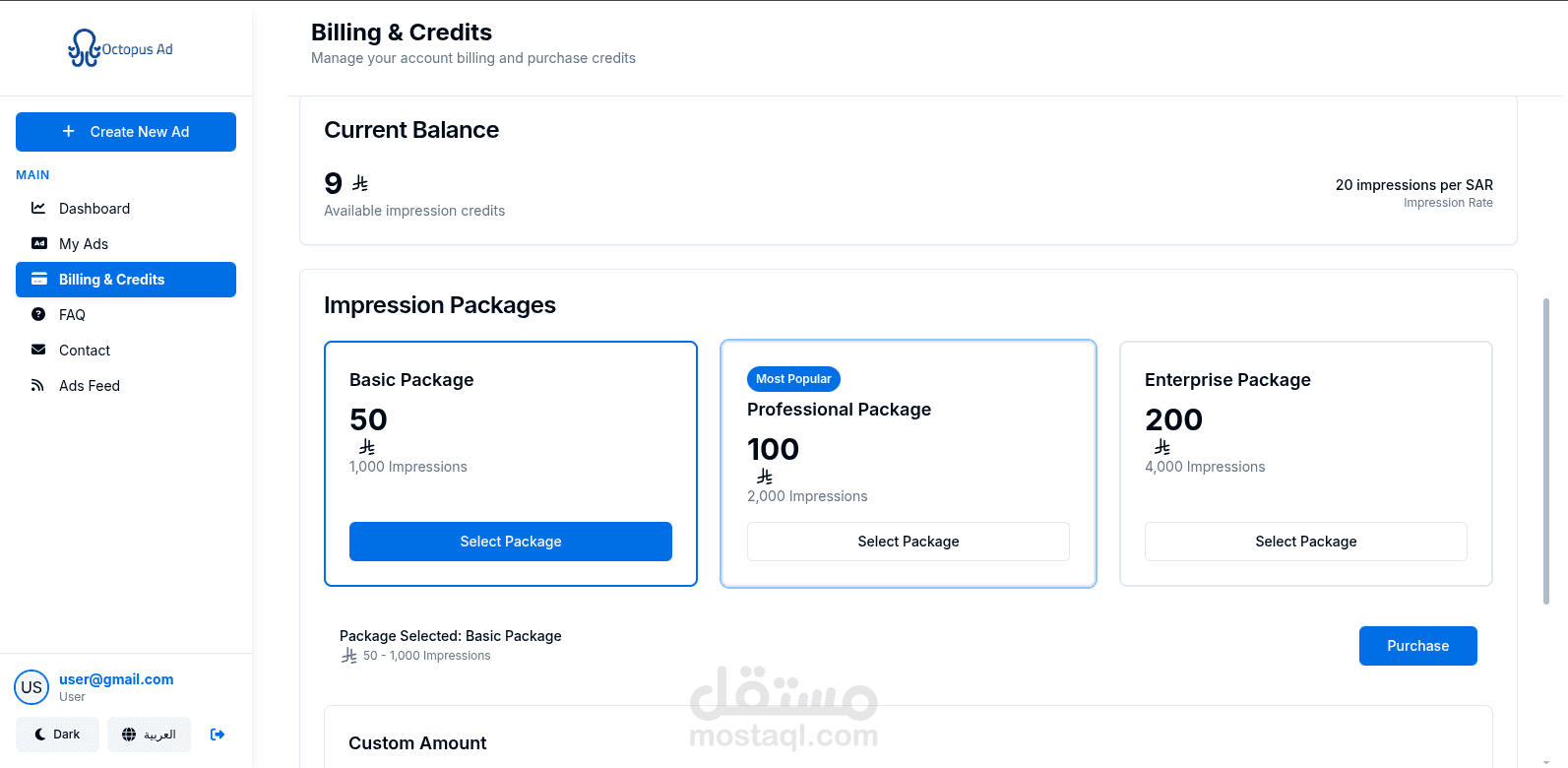
Task: Click the Octopus Ad logo
Action: click(x=120, y=48)
